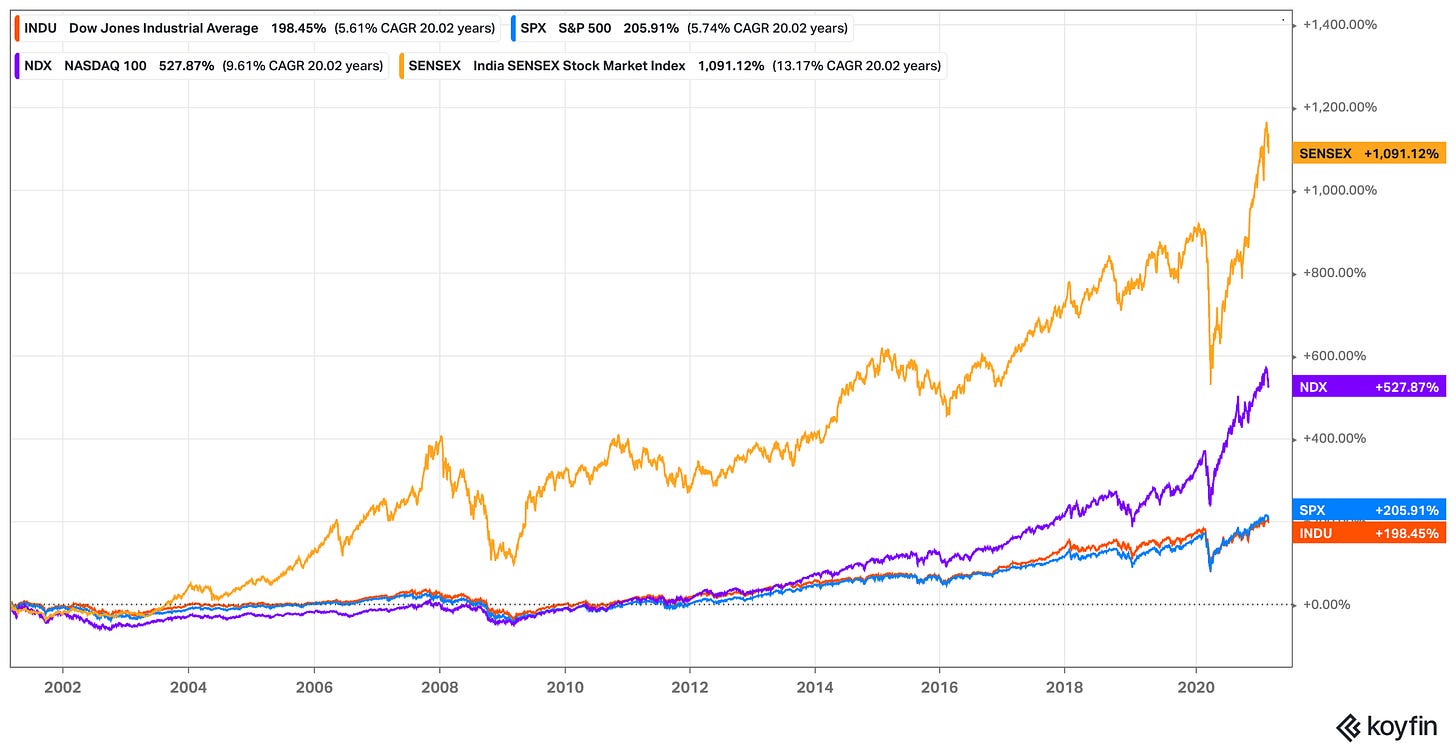This screenshot has width=1456, height=752.
Task: Click the +600.00% y-axis label
Action: click(1335, 356)
